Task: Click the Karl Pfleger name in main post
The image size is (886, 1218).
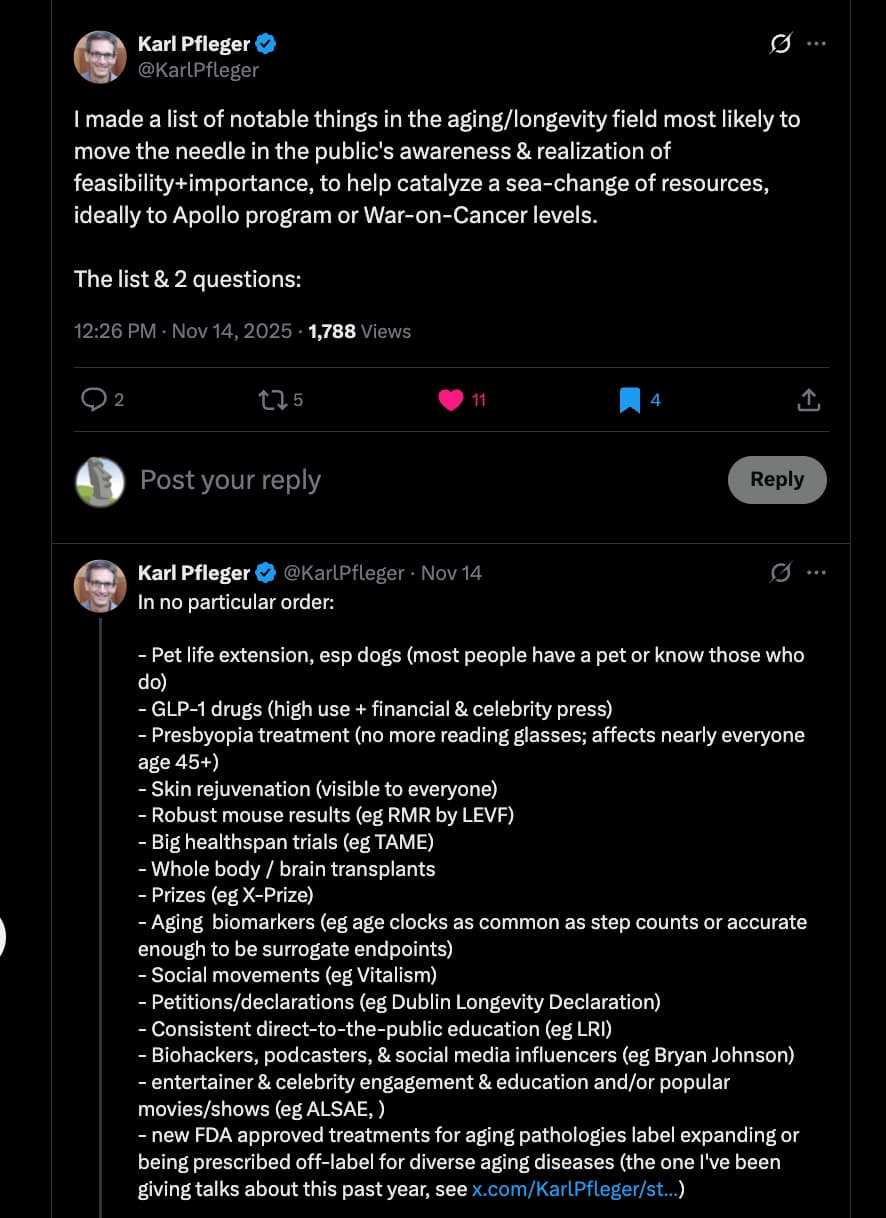Action: [x=193, y=44]
